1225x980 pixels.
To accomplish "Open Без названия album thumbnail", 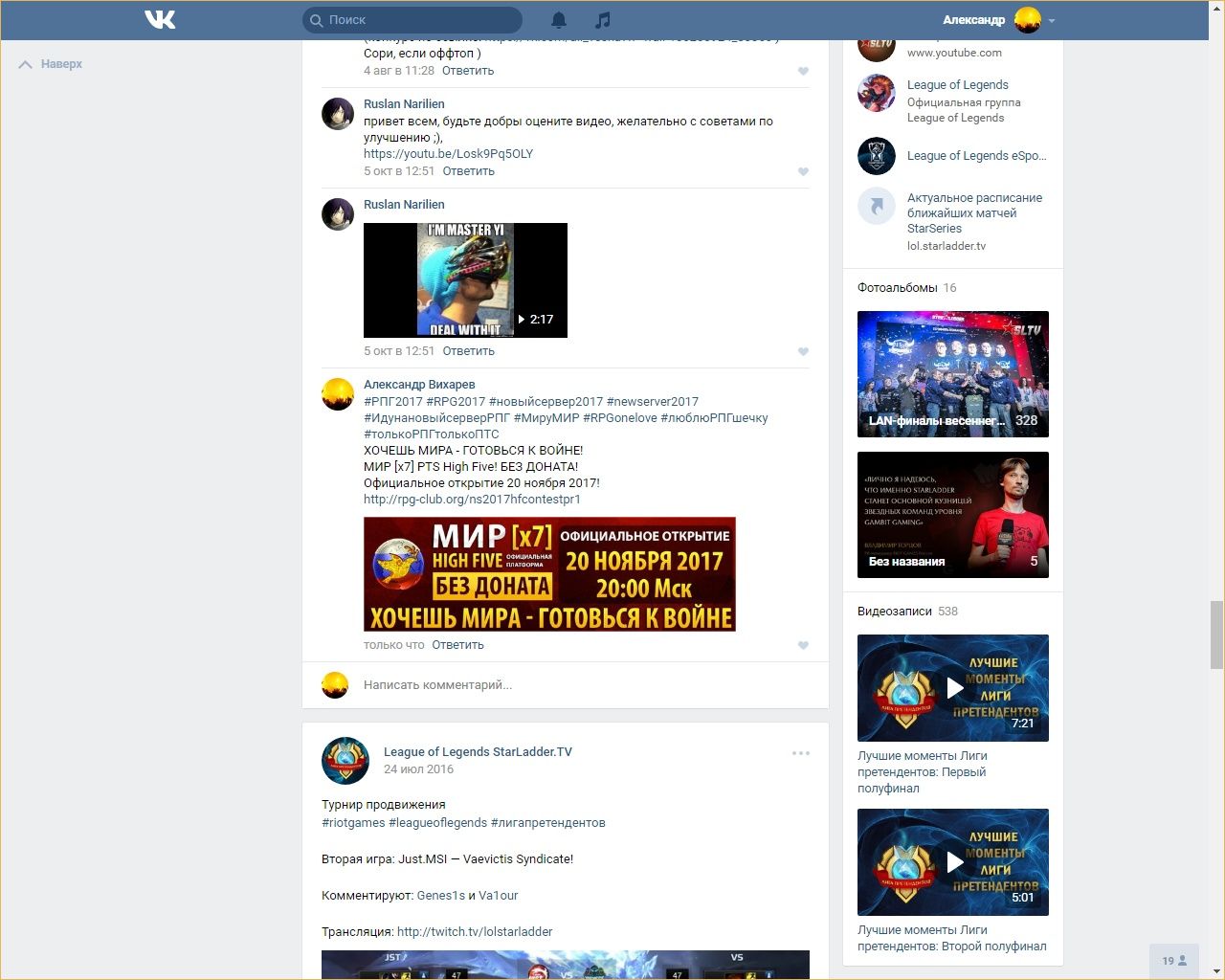I will tap(953, 515).
